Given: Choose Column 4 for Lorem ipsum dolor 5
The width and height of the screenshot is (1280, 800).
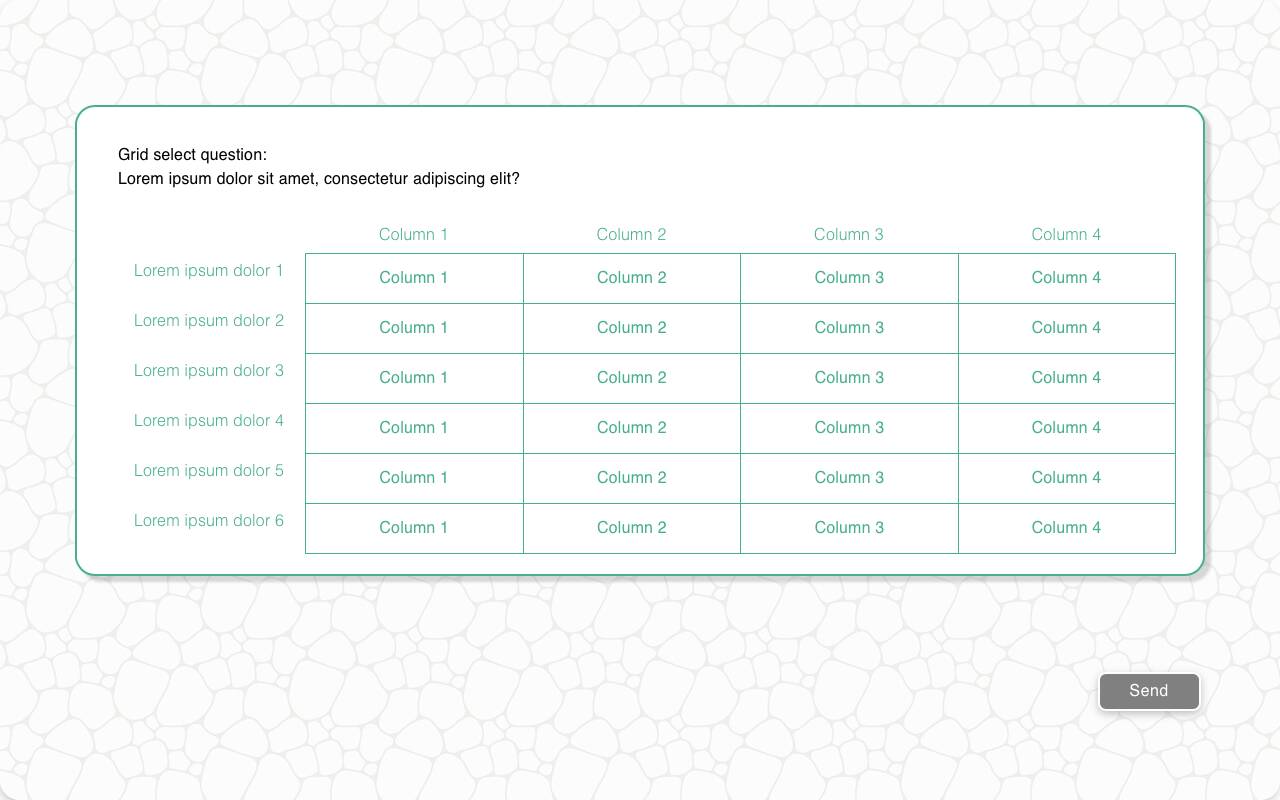Looking at the screenshot, I should (x=1066, y=478).
